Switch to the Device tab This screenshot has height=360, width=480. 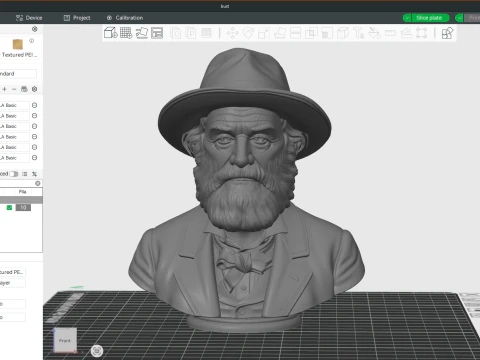(x=29, y=18)
